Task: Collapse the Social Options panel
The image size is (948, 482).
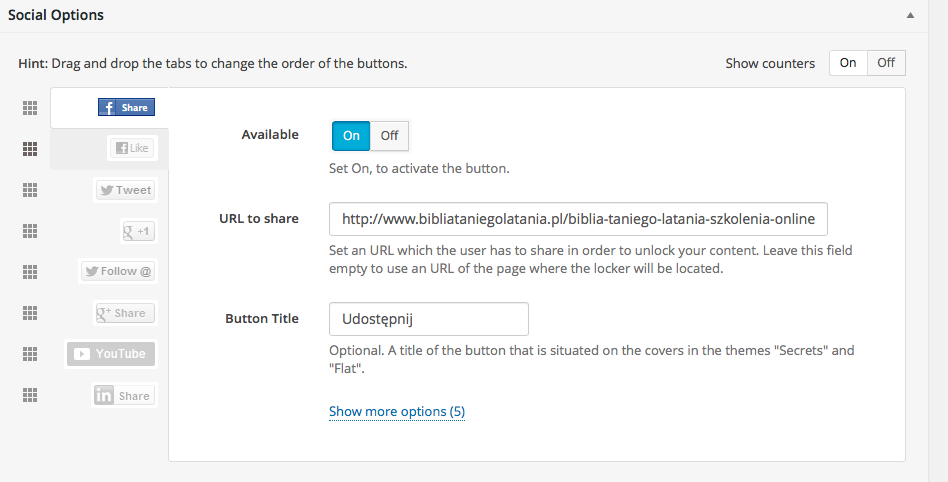Action: click(x=910, y=16)
